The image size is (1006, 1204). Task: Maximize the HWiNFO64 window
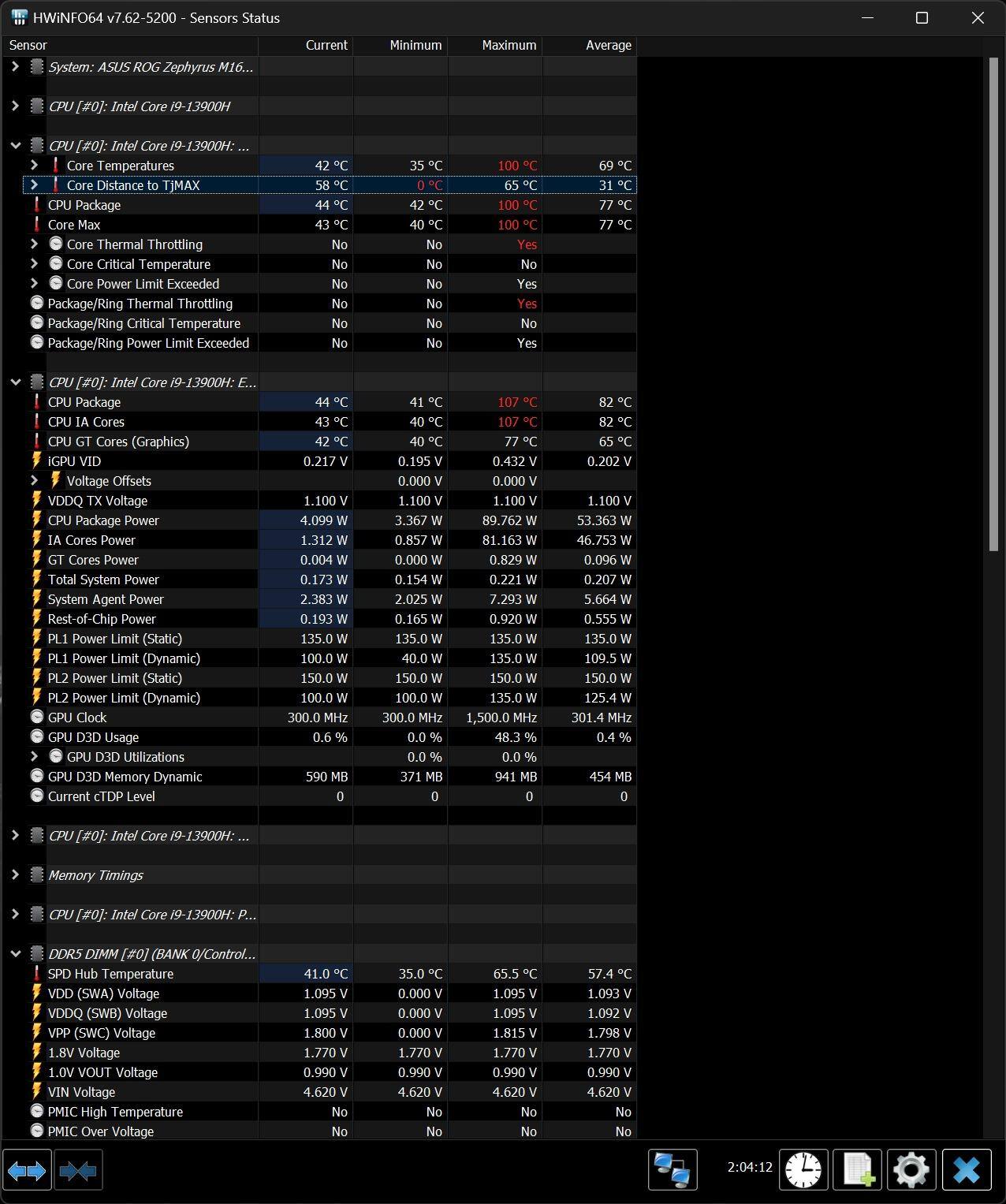coord(922,18)
